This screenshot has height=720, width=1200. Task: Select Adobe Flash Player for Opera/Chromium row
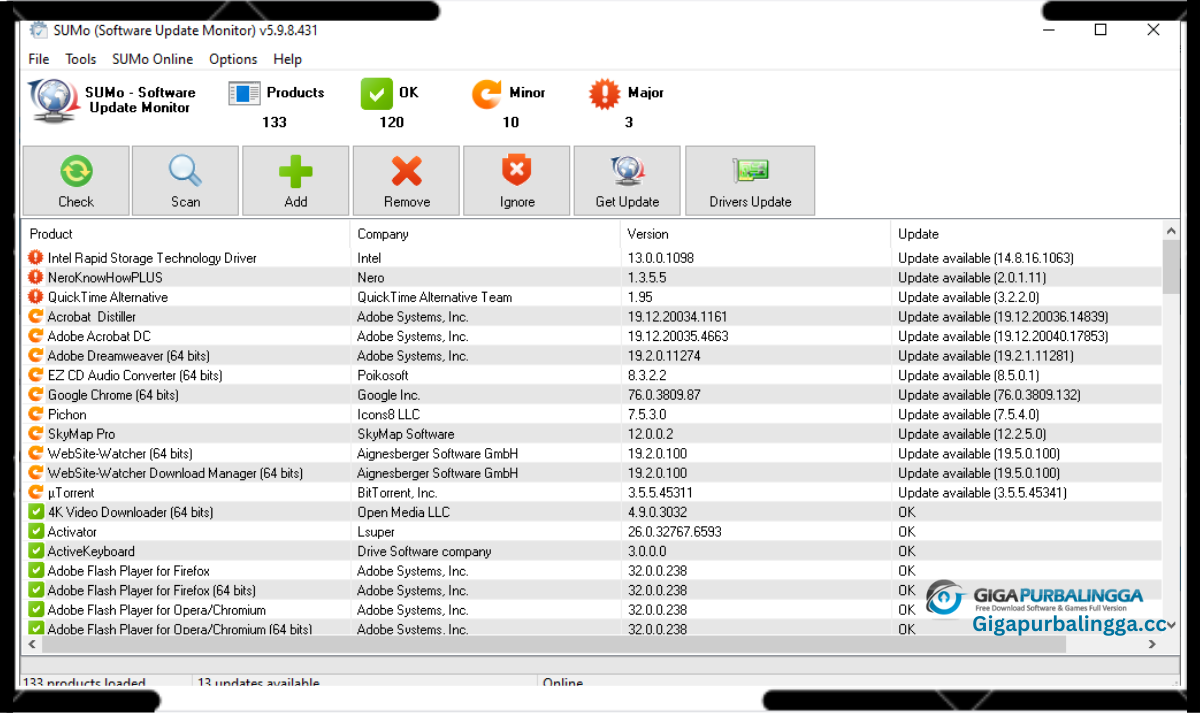[x=592, y=610]
